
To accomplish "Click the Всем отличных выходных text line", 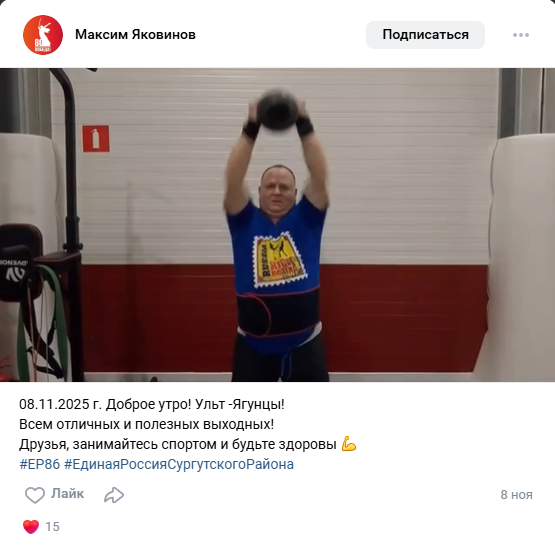I will tap(147, 424).
